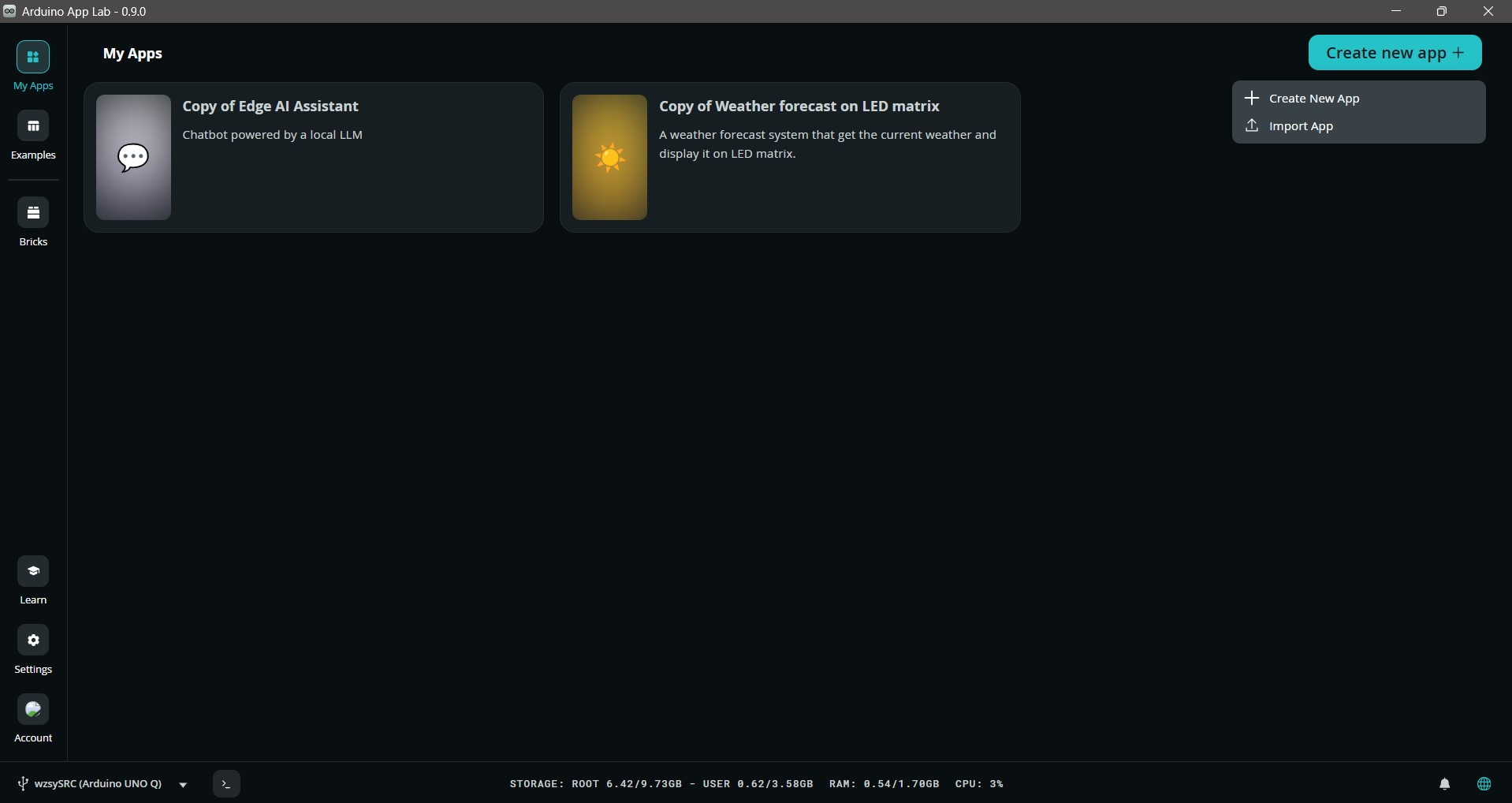Click the RAM usage readout
Viewport: 1512px width, 803px height.
[884, 784]
